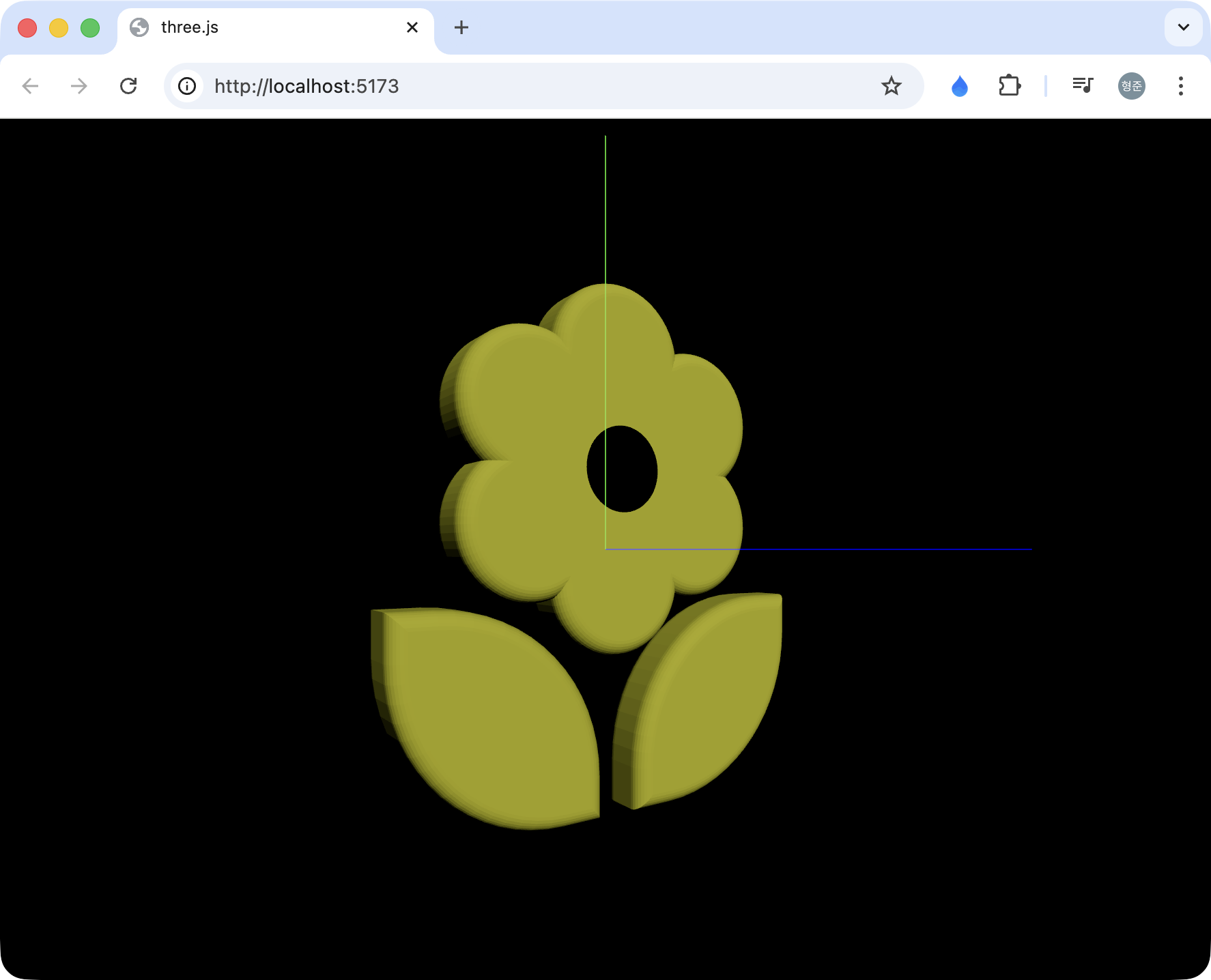Open Chrome's three-dot menu
The image size is (1211, 980).
pyautogui.click(x=1180, y=86)
